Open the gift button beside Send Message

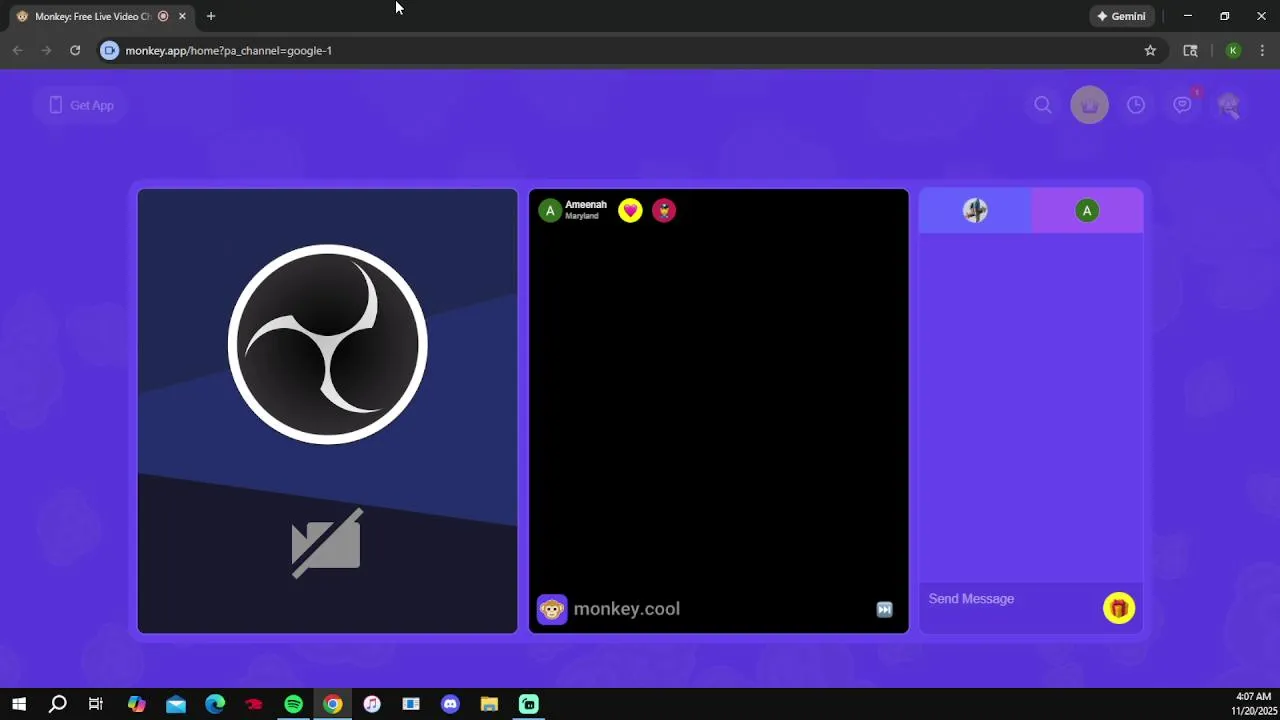(1119, 608)
